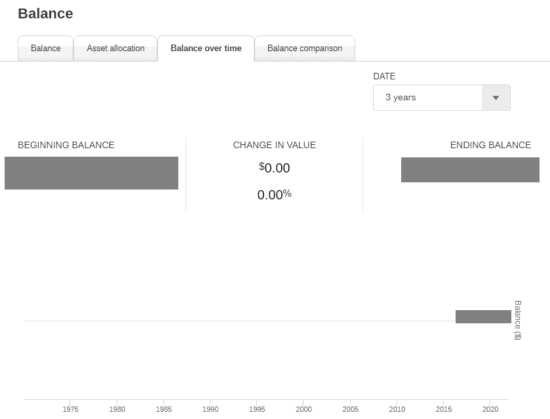The image size is (550, 419).
Task: Click the Balance page heading
Action: click(46, 14)
